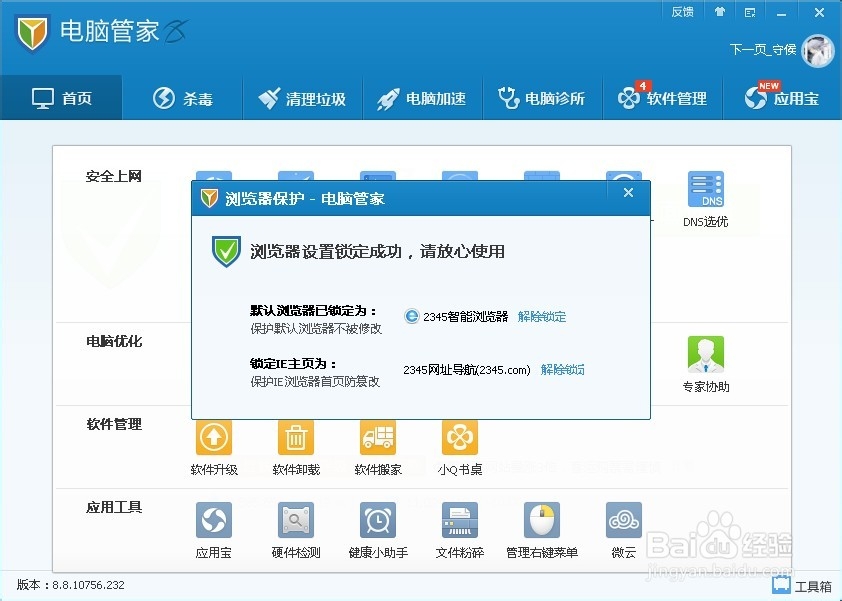This screenshot has height=601, width=842.
Task: Open the 小Q书桌 tool
Action: pyautogui.click(x=460, y=447)
